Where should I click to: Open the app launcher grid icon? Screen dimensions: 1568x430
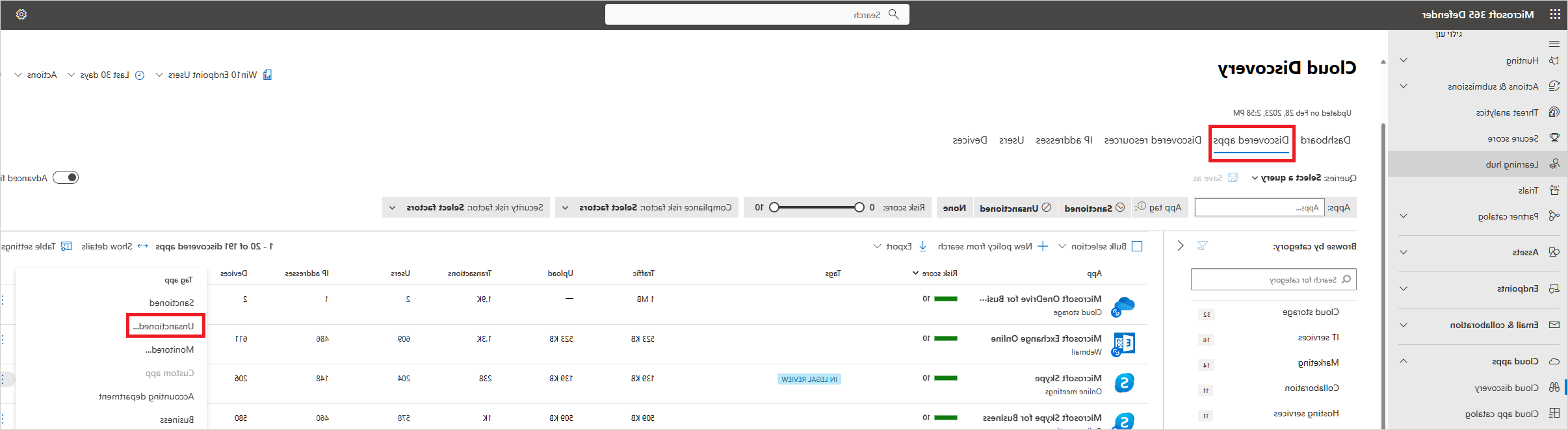pyautogui.click(x=1554, y=14)
